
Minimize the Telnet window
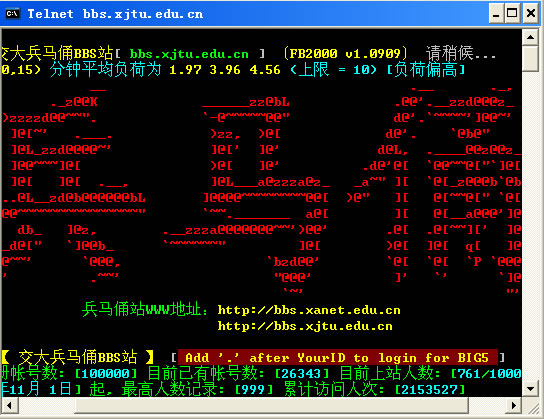[x=496, y=14]
